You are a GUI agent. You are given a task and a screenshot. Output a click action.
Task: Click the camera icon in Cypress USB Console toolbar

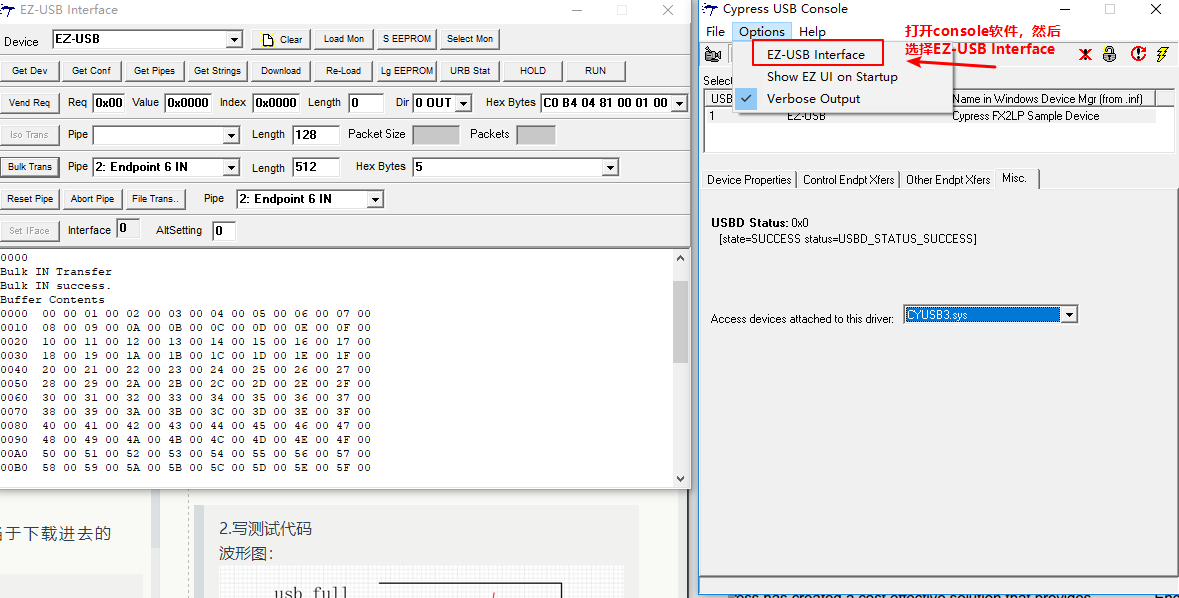tap(713, 54)
